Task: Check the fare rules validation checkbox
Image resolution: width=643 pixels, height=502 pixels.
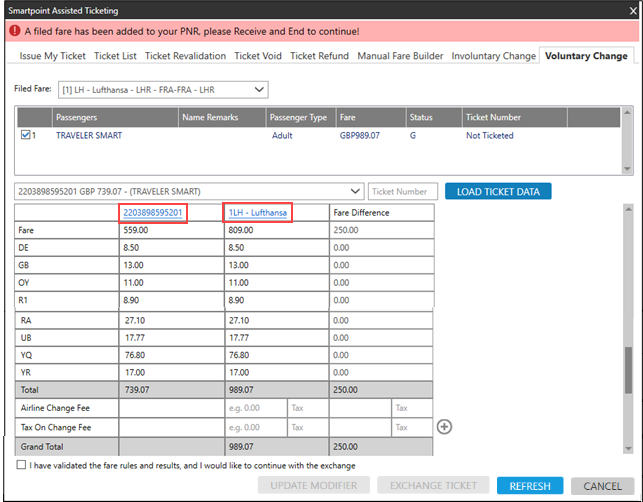Action: coord(22,465)
